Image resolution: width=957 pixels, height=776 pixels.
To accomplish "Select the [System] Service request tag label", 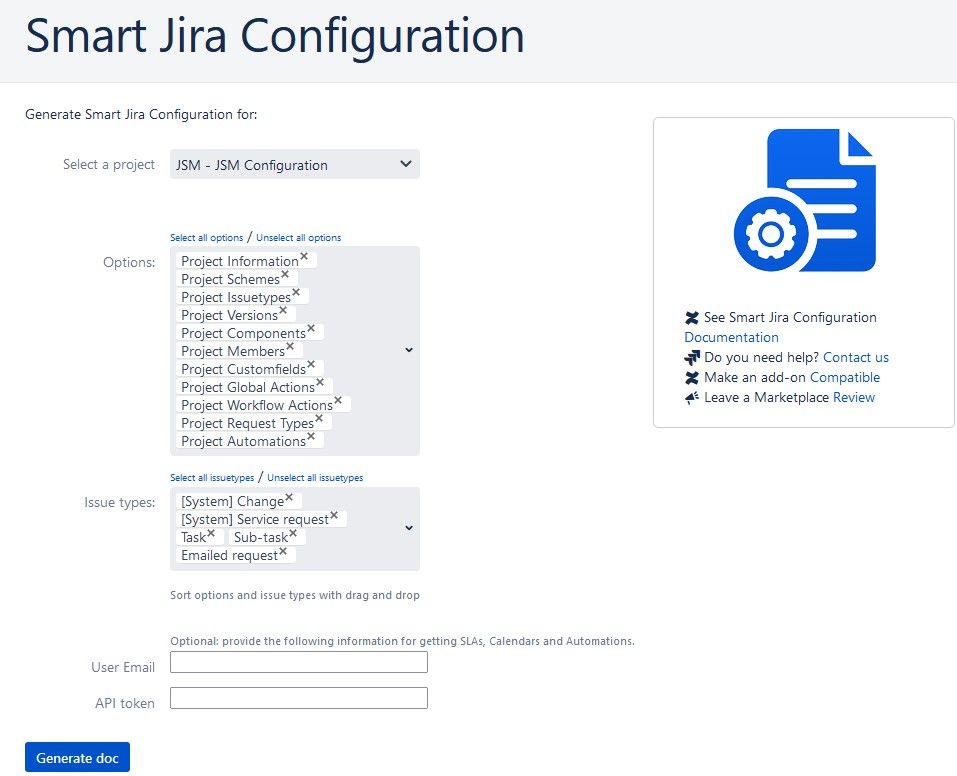I will click(x=255, y=520).
